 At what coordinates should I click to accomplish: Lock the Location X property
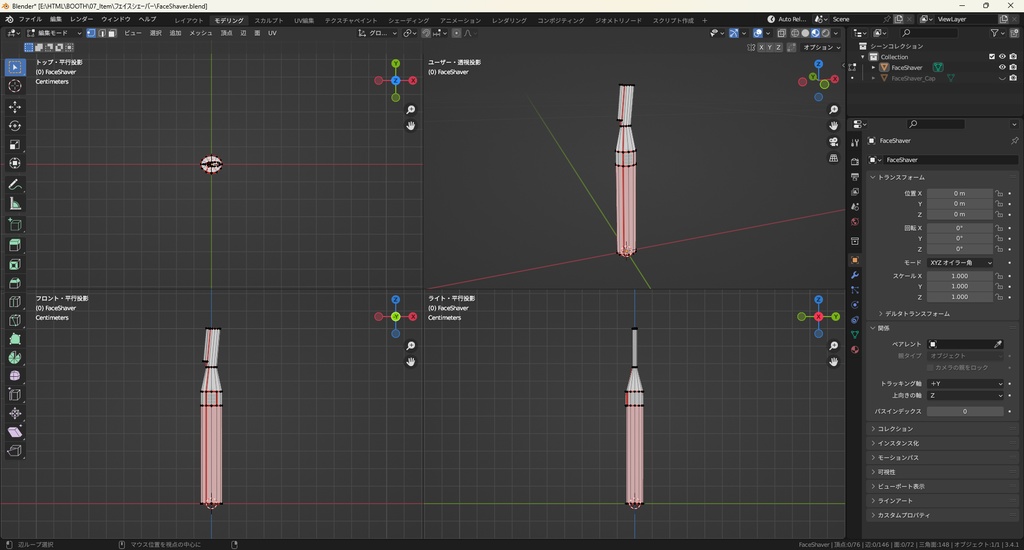tap(999, 193)
